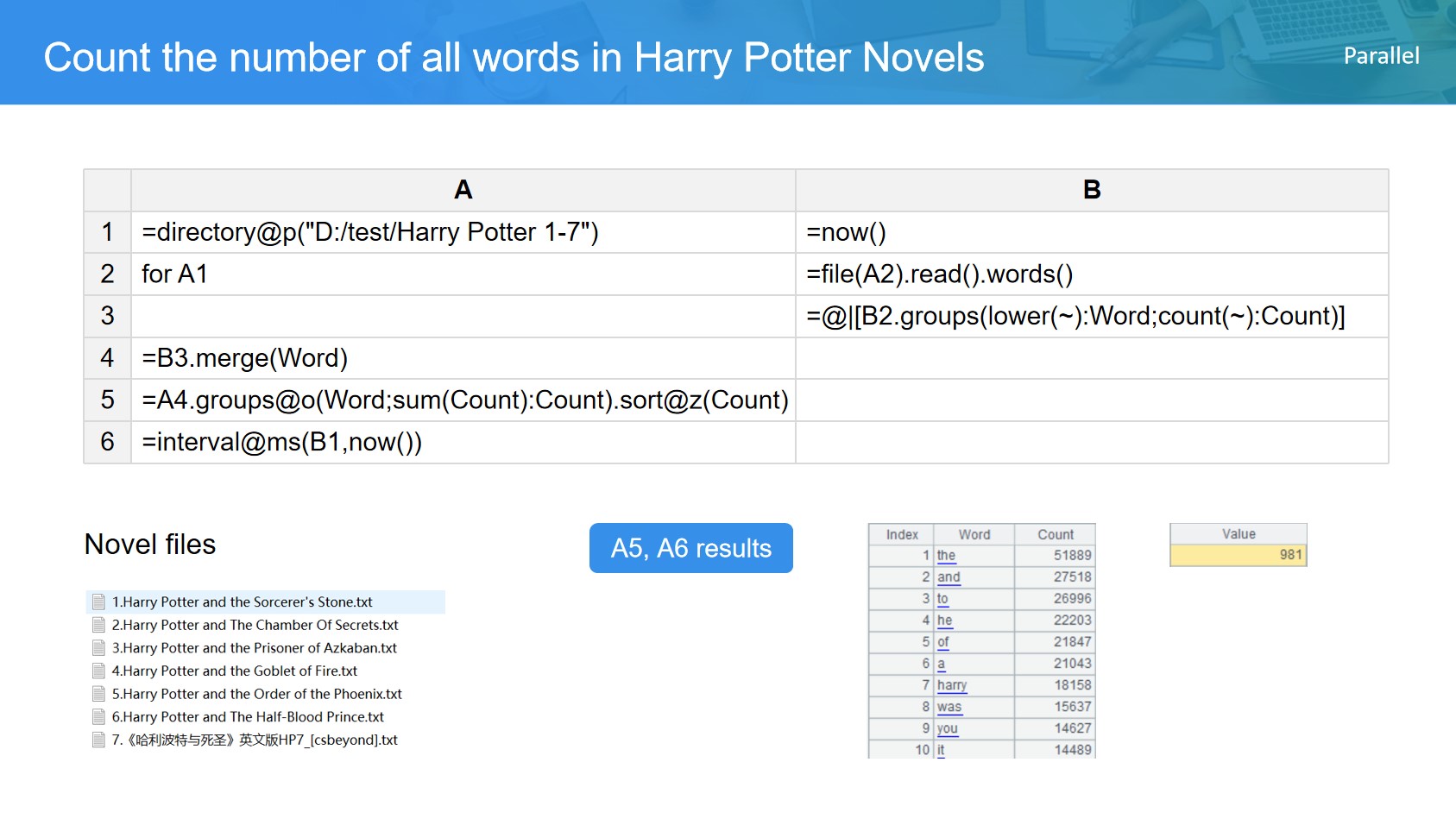Click the file icon beside Sorcerer's Stone.txt
This screenshot has width=1456, height=819.
(x=98, y=602)
